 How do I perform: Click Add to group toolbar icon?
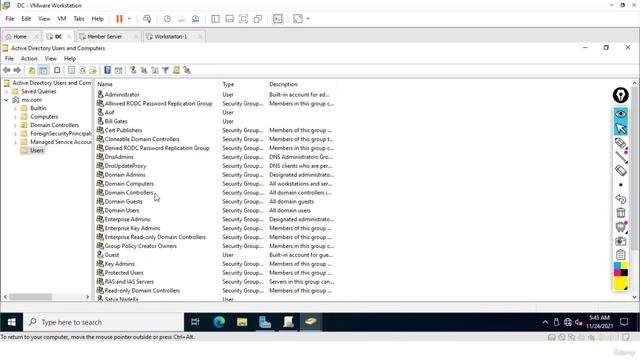(187, 70)
